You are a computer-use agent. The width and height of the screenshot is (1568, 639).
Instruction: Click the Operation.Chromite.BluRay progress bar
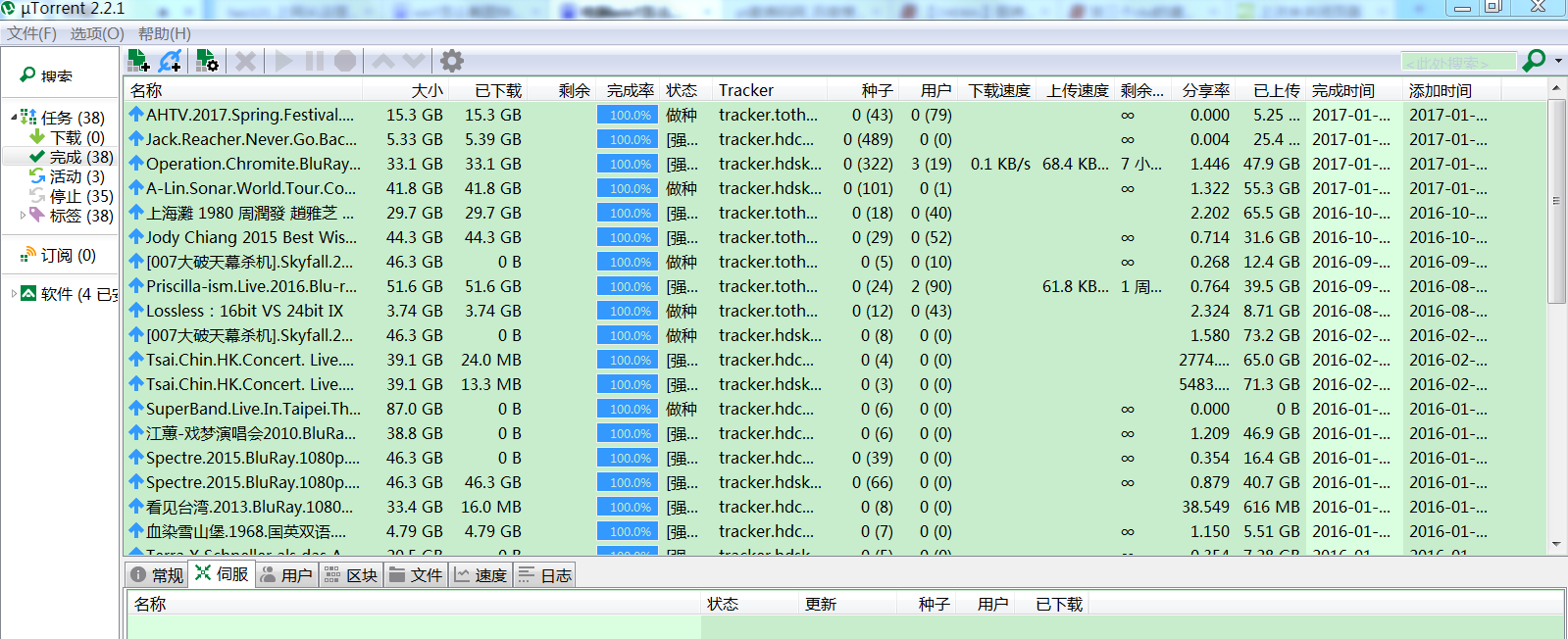[628, 164]
